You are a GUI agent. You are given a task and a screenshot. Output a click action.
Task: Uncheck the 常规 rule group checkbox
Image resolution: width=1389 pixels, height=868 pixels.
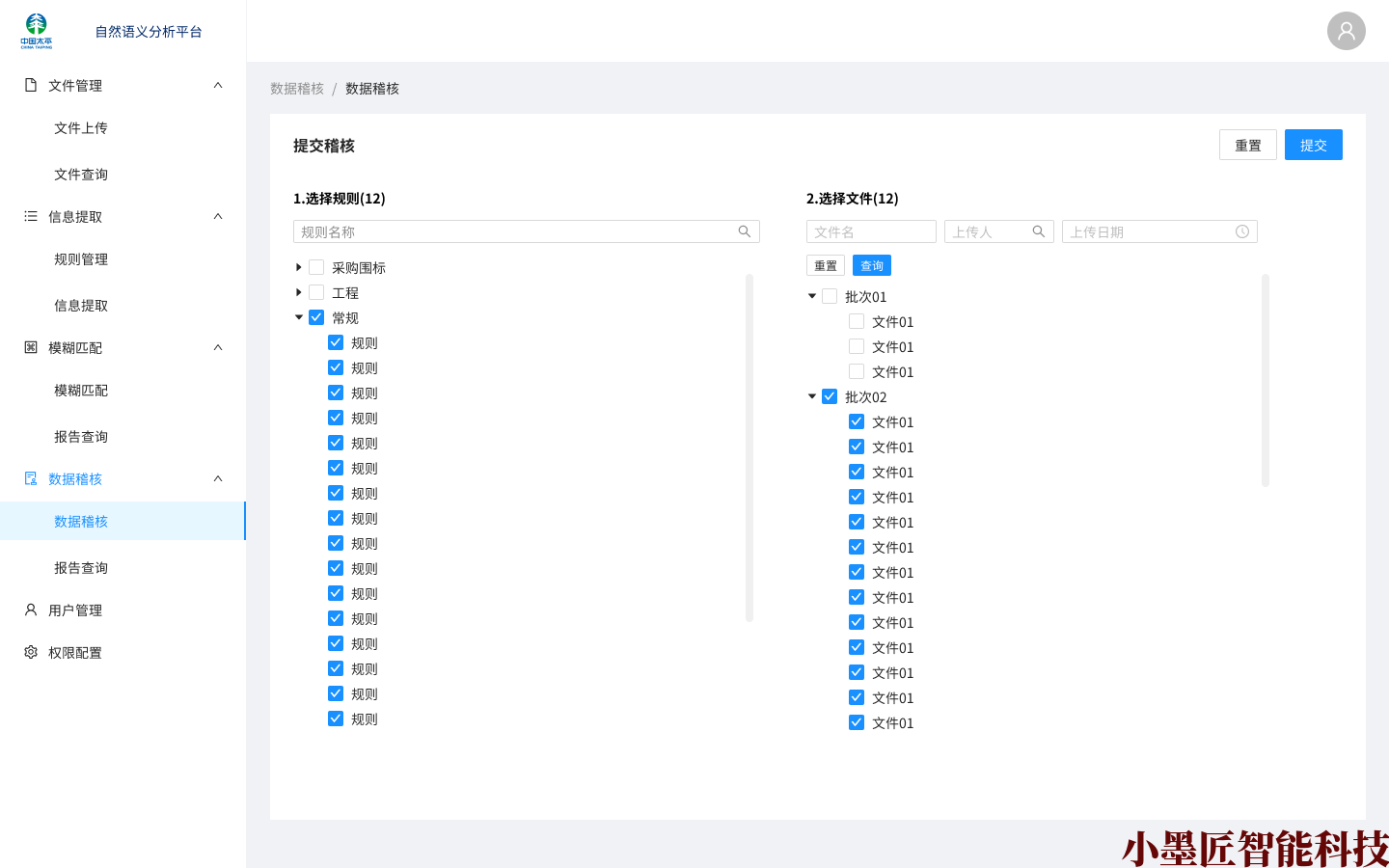pos(316,317)
